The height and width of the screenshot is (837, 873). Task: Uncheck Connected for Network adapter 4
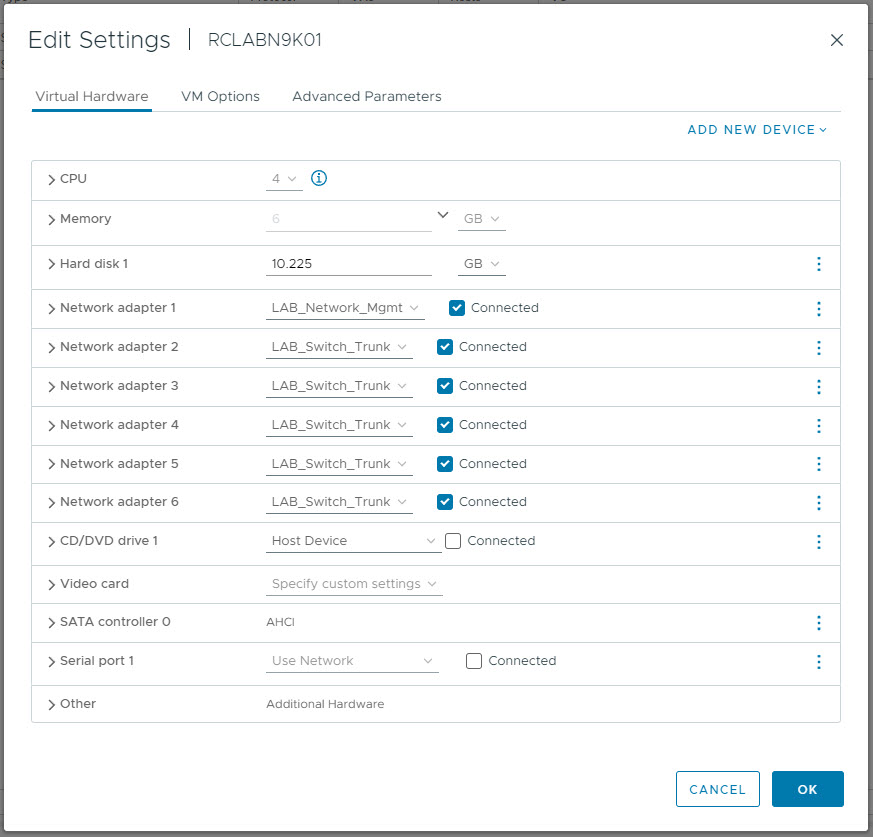point(445,425)
